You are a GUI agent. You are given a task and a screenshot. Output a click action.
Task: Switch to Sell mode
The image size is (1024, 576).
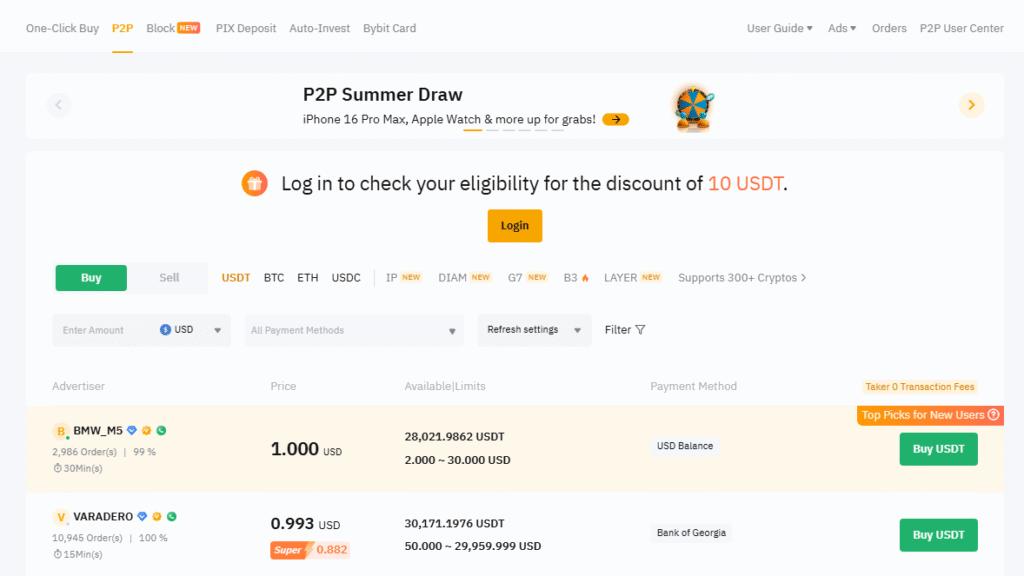pos(168,277)
